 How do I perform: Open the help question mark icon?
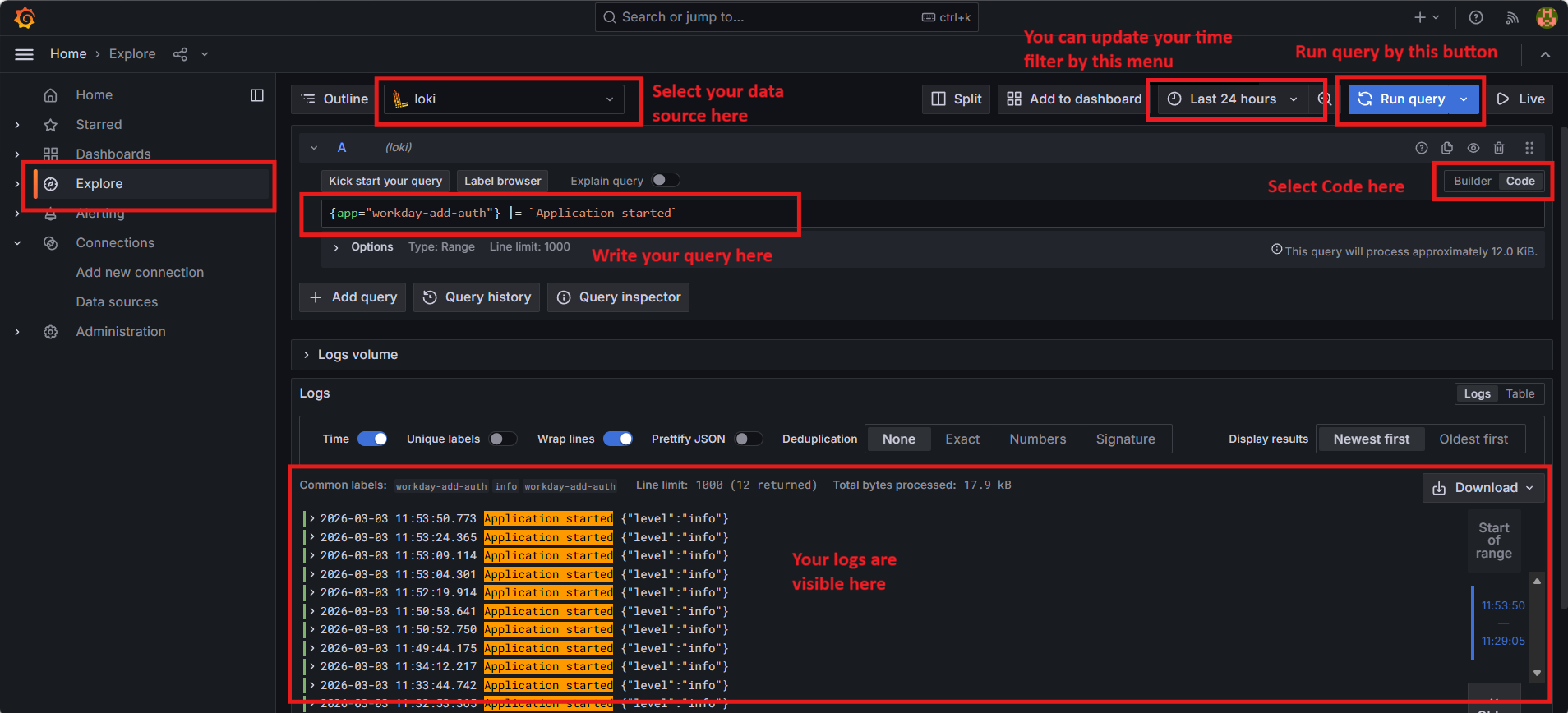[x=1476, y=17]
